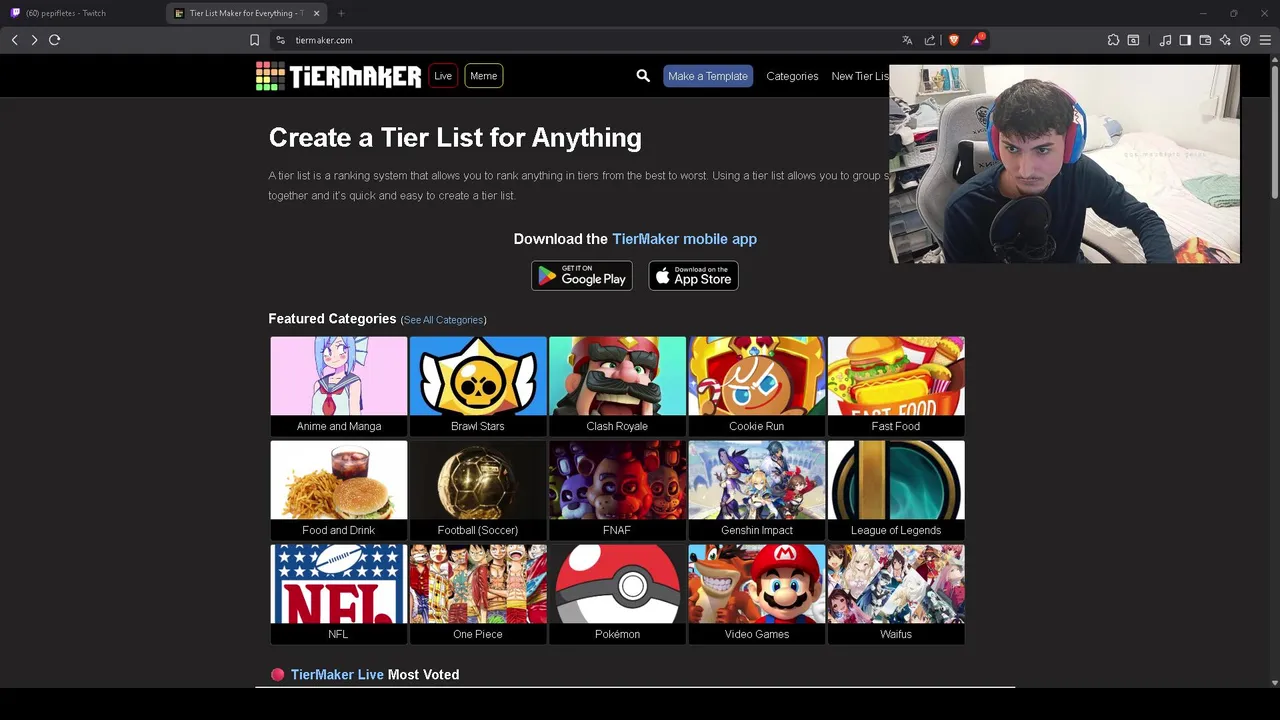
Task: Open Brave Rewards triangle icon
Action: (x=977, y=40)
